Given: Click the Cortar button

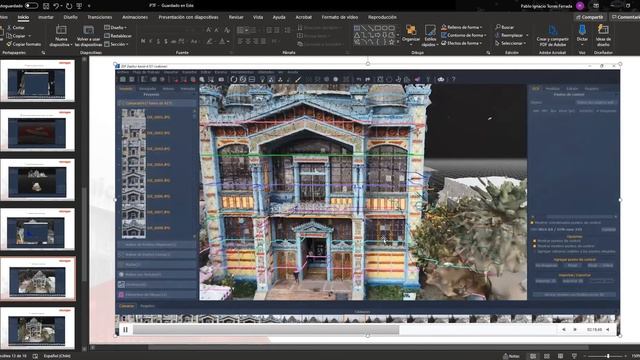Looking at the screenshot, I should pos(16,27).
